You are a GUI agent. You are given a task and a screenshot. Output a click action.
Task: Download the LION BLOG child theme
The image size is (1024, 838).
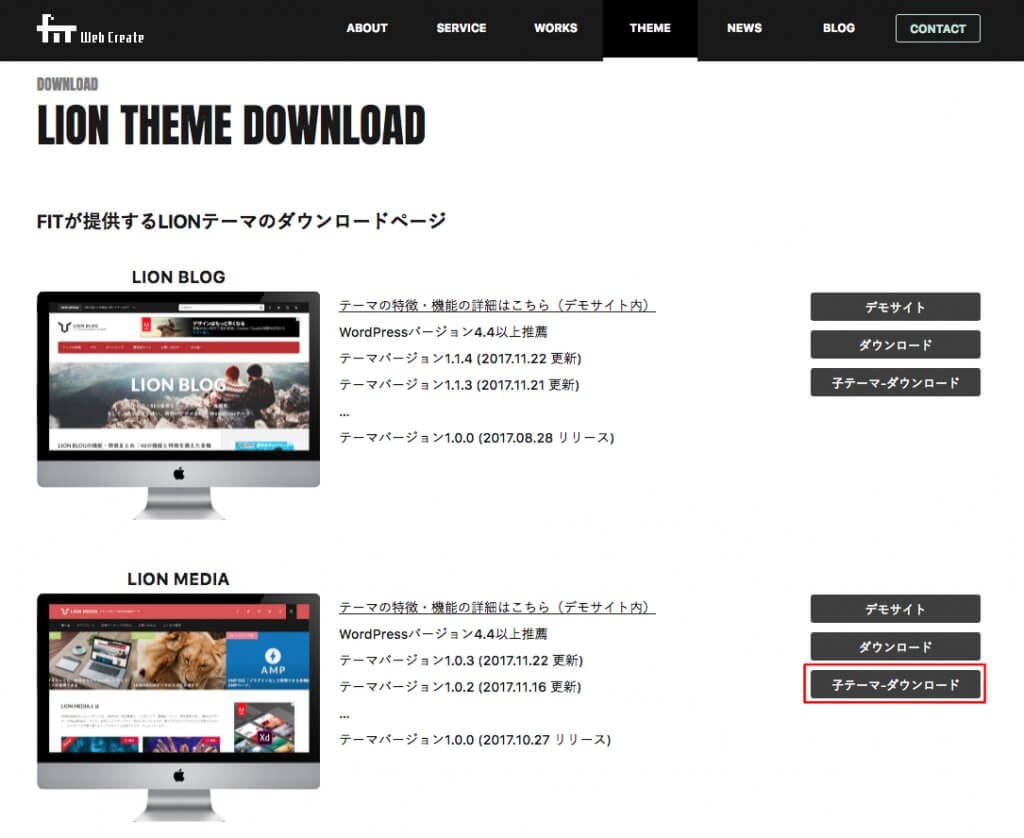(x=895, y=383)
